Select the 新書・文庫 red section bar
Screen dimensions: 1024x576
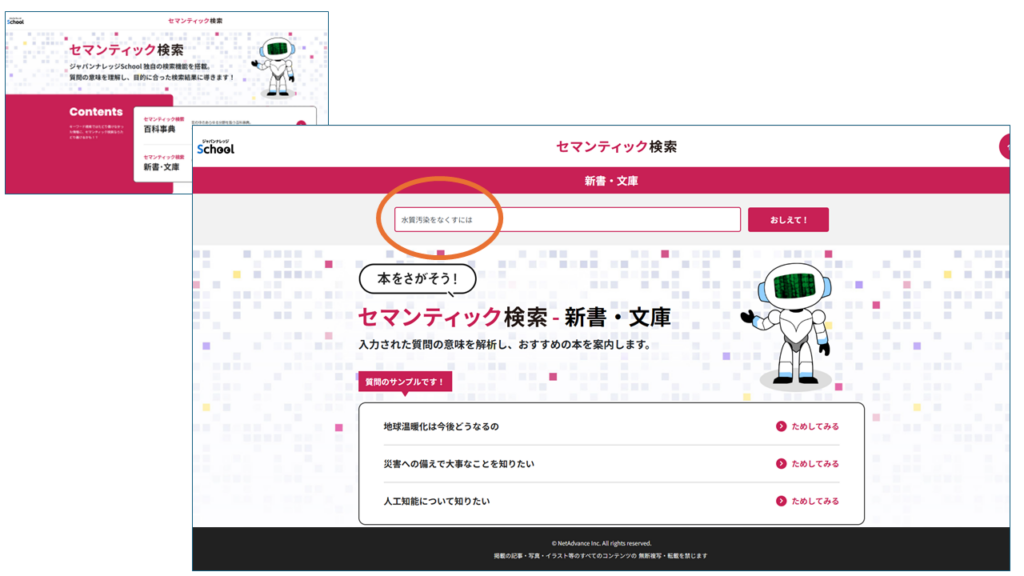tap(601, 181)
